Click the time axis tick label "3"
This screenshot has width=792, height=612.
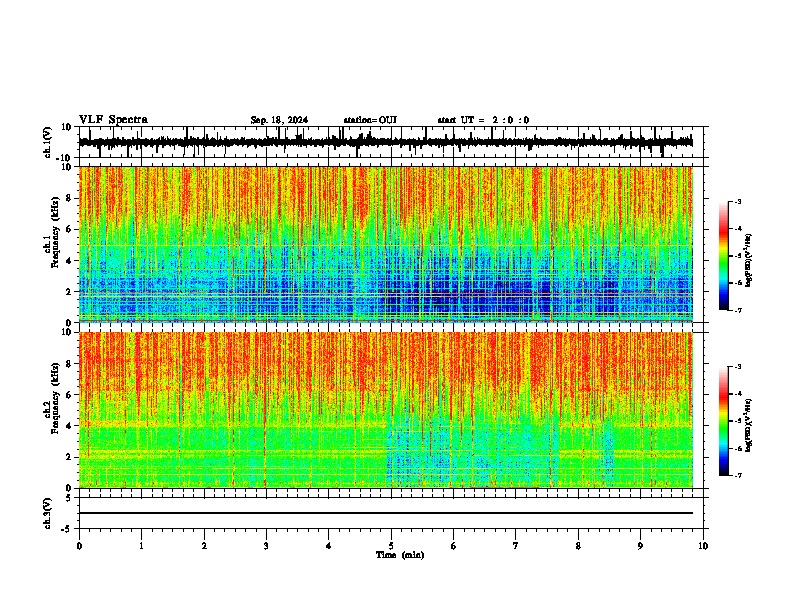coord(266,546)
